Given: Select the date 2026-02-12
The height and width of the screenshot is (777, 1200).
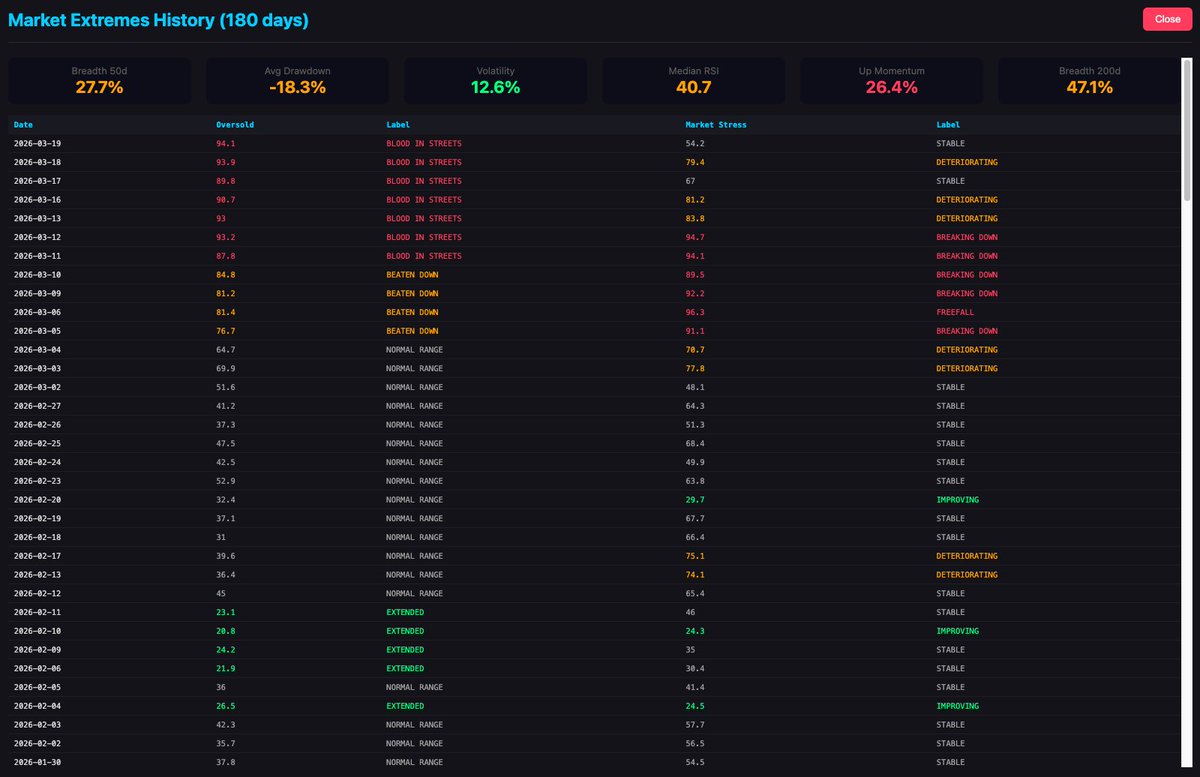Looking at the screenshot, I should click(x=38, y=593).
